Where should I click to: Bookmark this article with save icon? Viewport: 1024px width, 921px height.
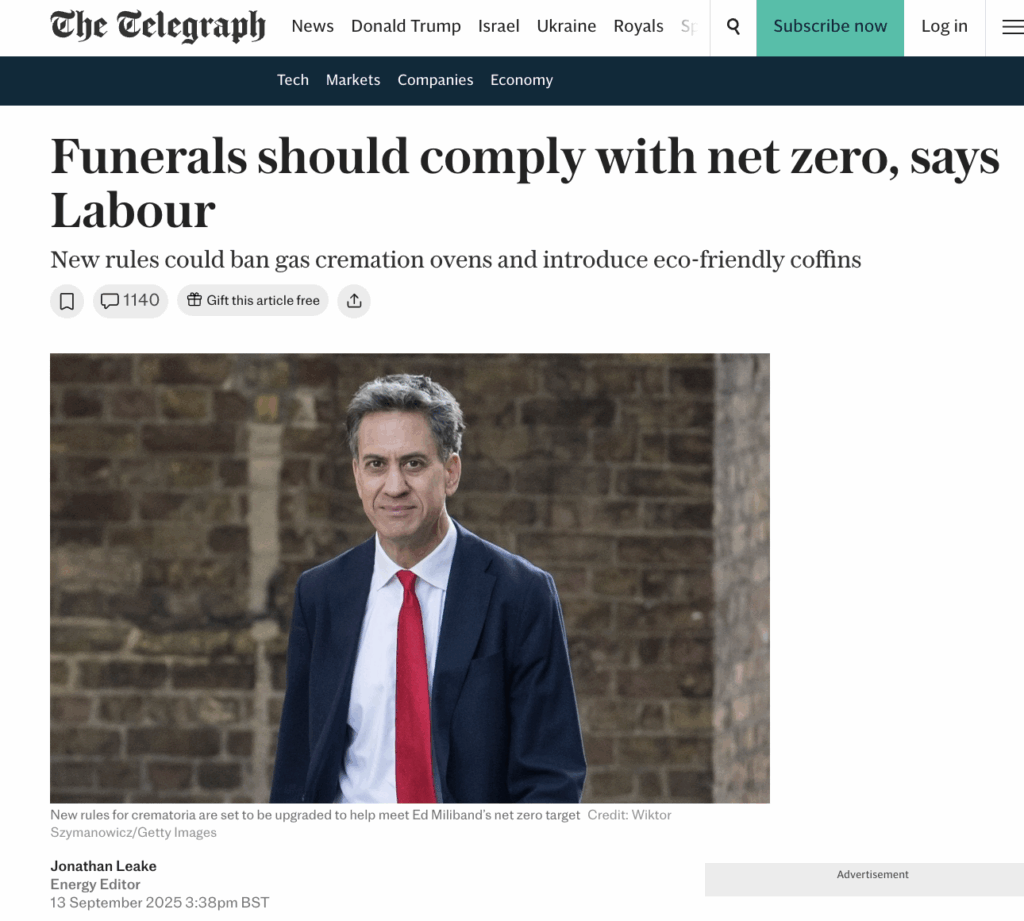(x=67, y=301)
